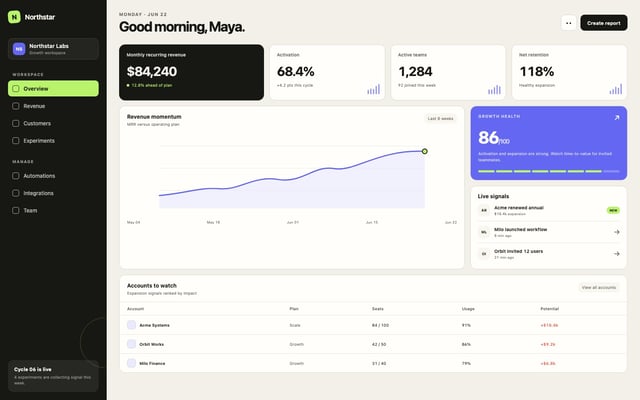The height and width of the screenshot is (400, 640).
Task: Click the Orbit Works account avatar
Action: coord(131,344)
